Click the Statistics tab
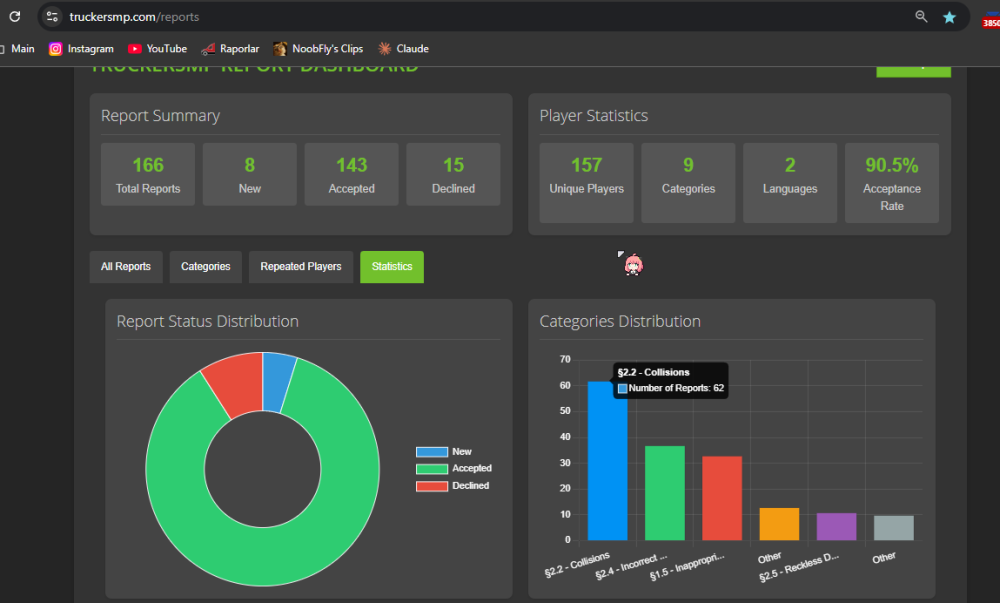 392,267
